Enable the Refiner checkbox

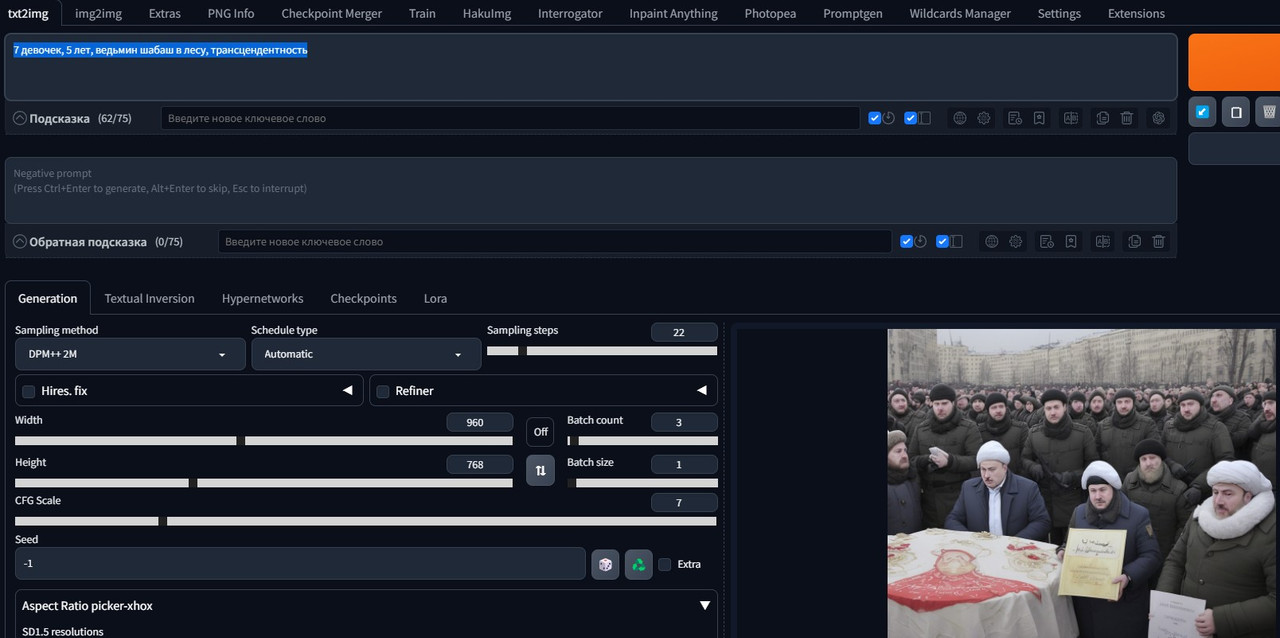click(383, 391)
